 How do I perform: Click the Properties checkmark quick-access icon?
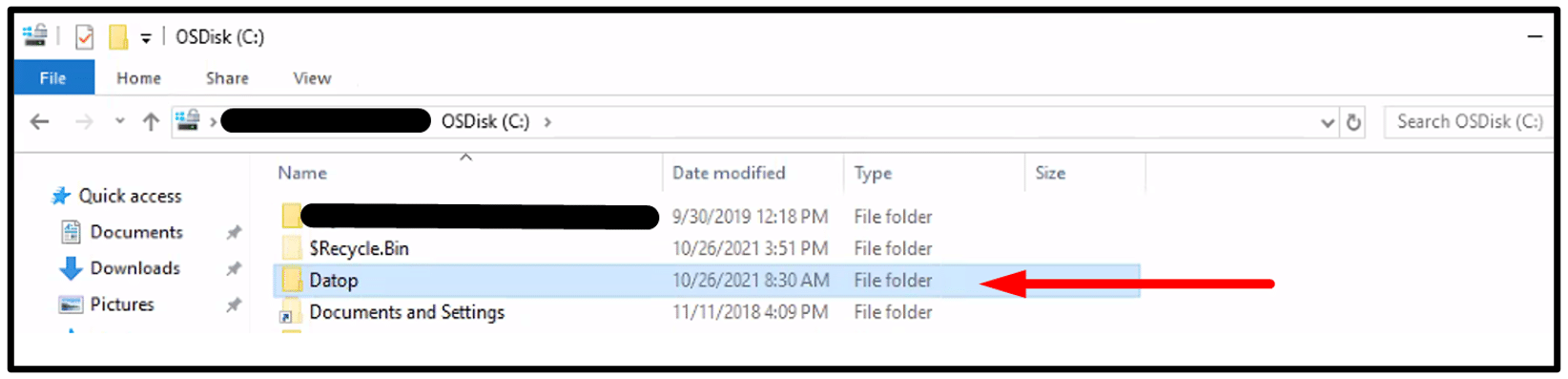pos(85,37)
